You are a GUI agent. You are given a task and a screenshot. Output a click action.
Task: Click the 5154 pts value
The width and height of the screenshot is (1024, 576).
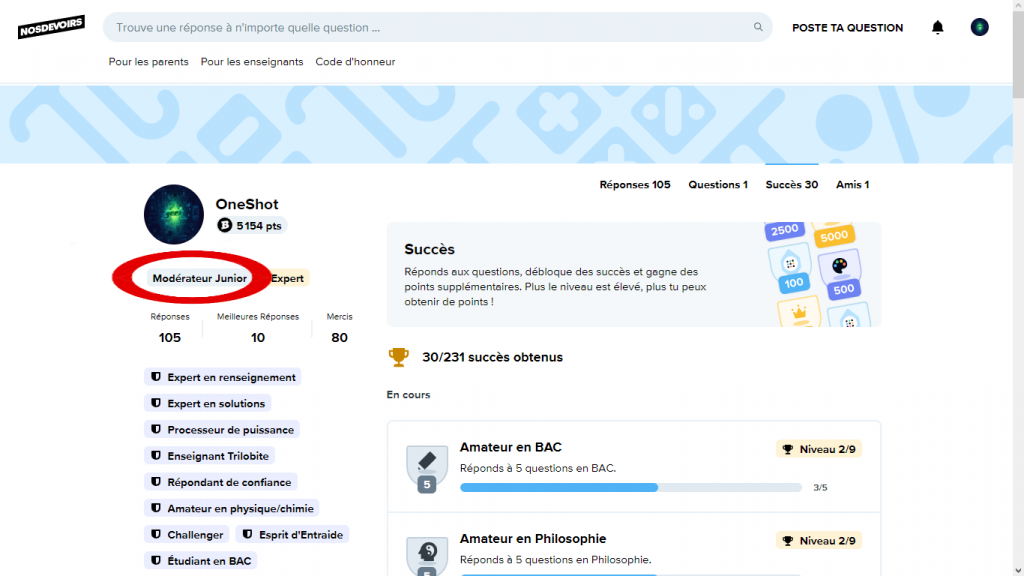259,226
